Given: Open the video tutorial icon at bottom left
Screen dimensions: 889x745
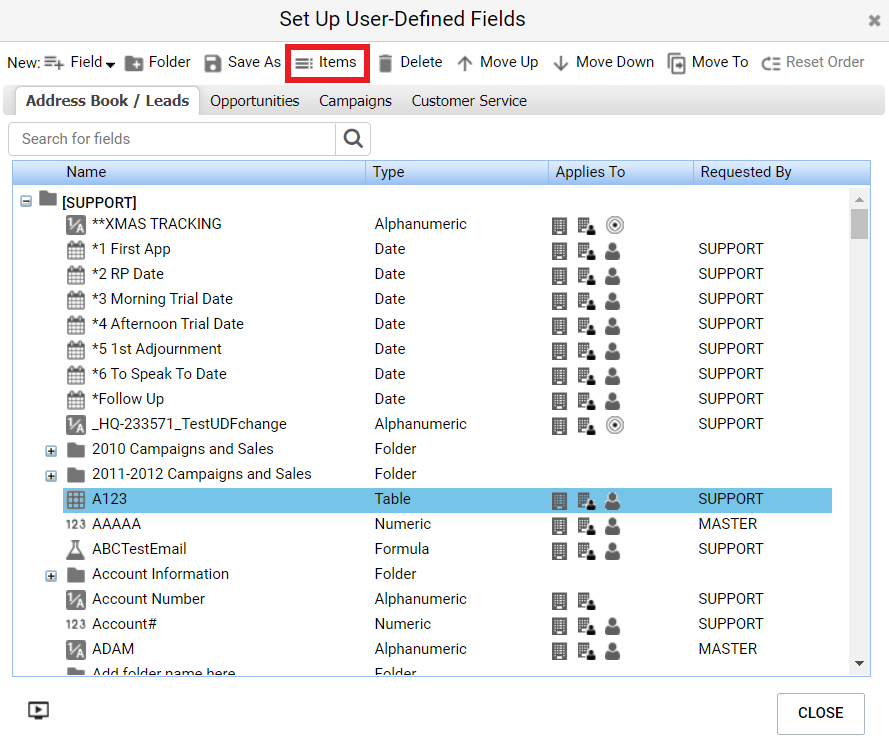Looking at the screenshot, I should point(38,711).
